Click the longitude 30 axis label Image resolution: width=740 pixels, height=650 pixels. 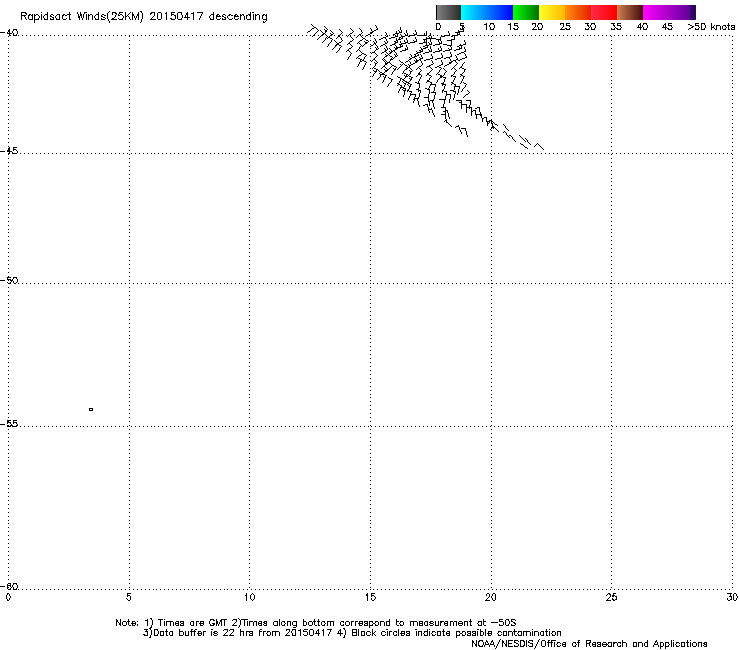point(732,598)
